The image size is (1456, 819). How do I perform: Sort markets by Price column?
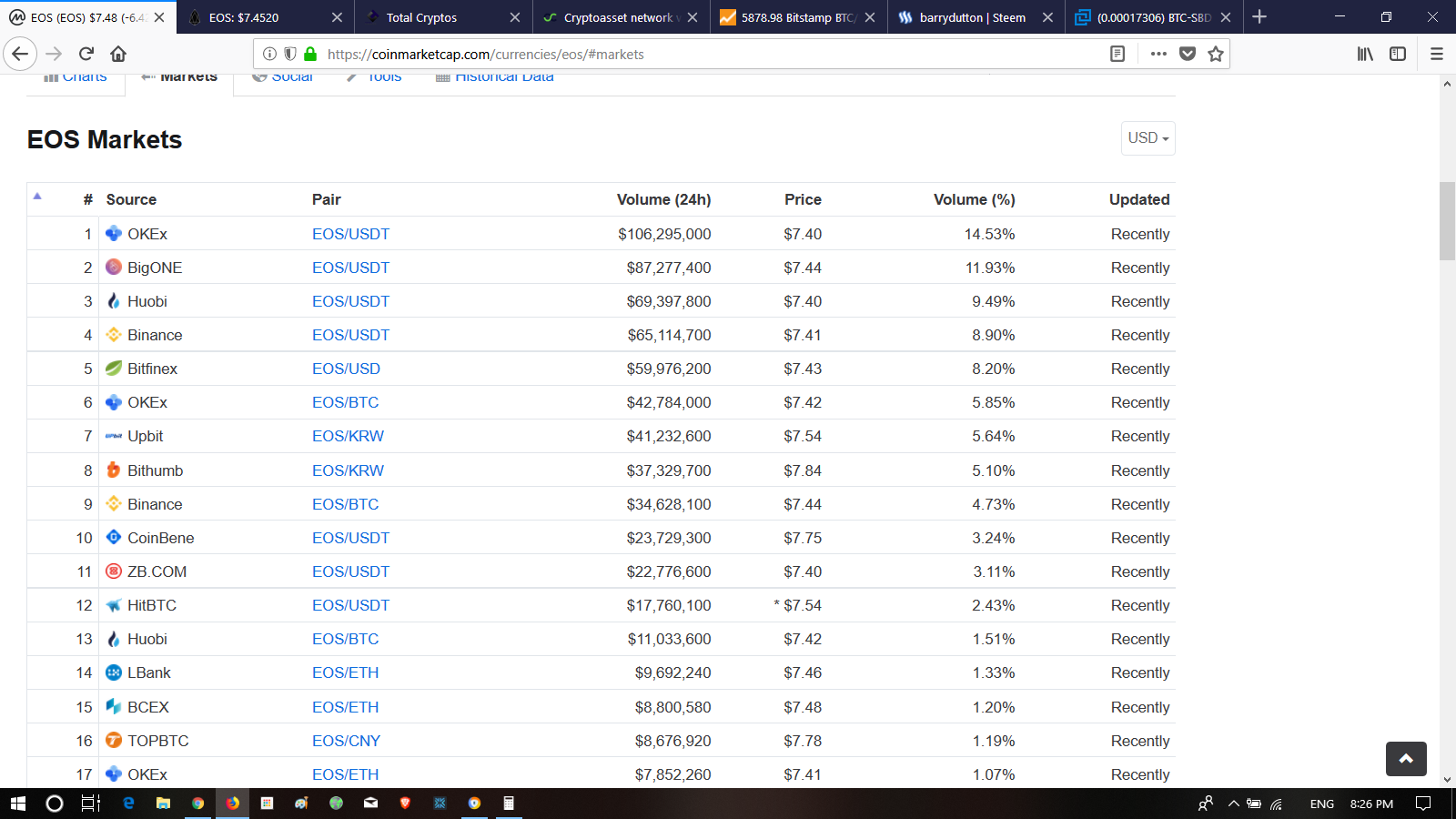(803, 199)
